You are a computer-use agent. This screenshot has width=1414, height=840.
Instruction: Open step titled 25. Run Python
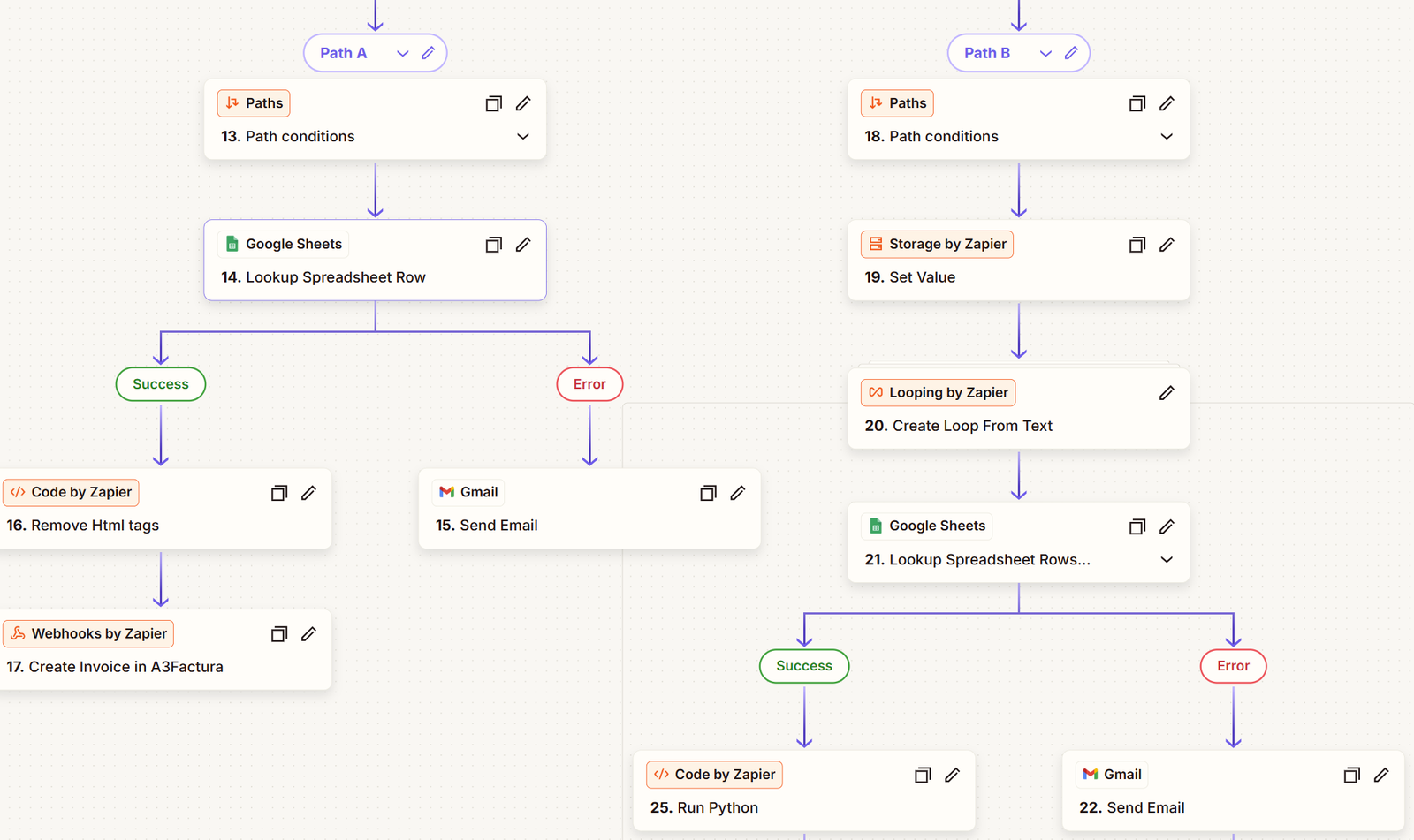click(x=704, y=807)
